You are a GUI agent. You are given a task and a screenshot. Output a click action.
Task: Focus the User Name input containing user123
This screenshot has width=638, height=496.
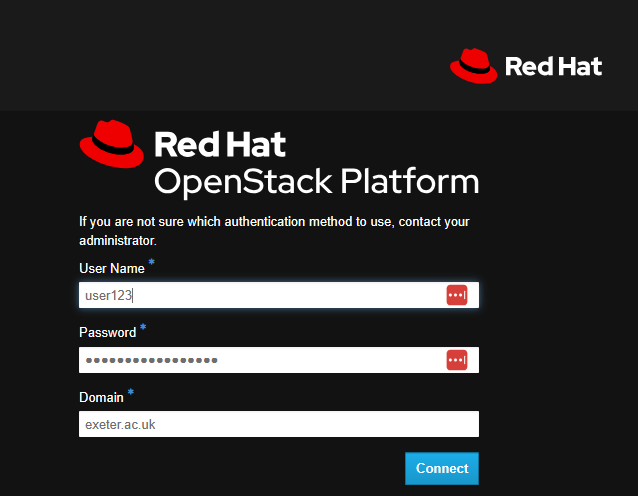[x=279, y=295]
